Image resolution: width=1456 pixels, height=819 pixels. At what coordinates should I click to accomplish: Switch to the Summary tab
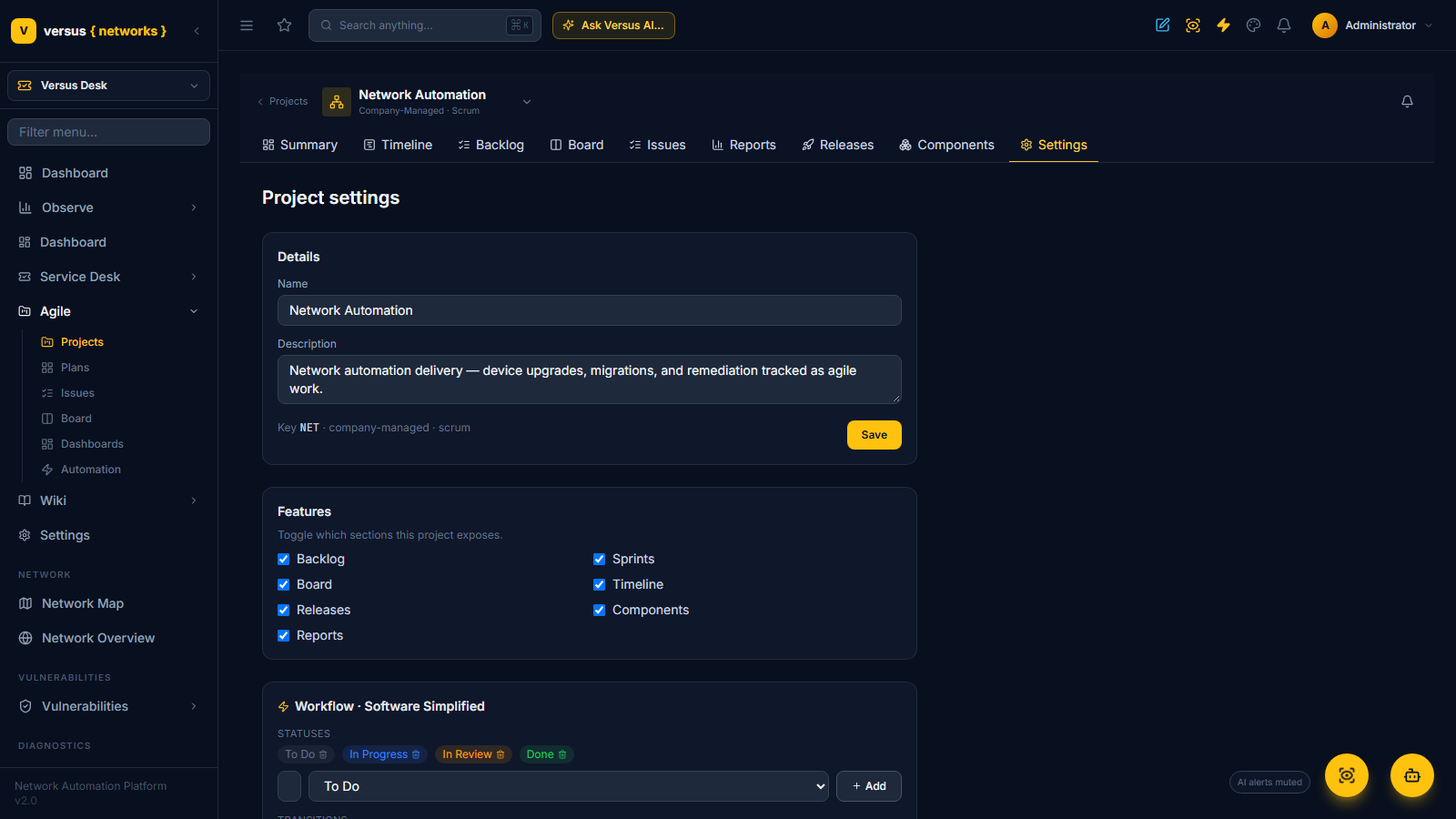coord(299,145)
